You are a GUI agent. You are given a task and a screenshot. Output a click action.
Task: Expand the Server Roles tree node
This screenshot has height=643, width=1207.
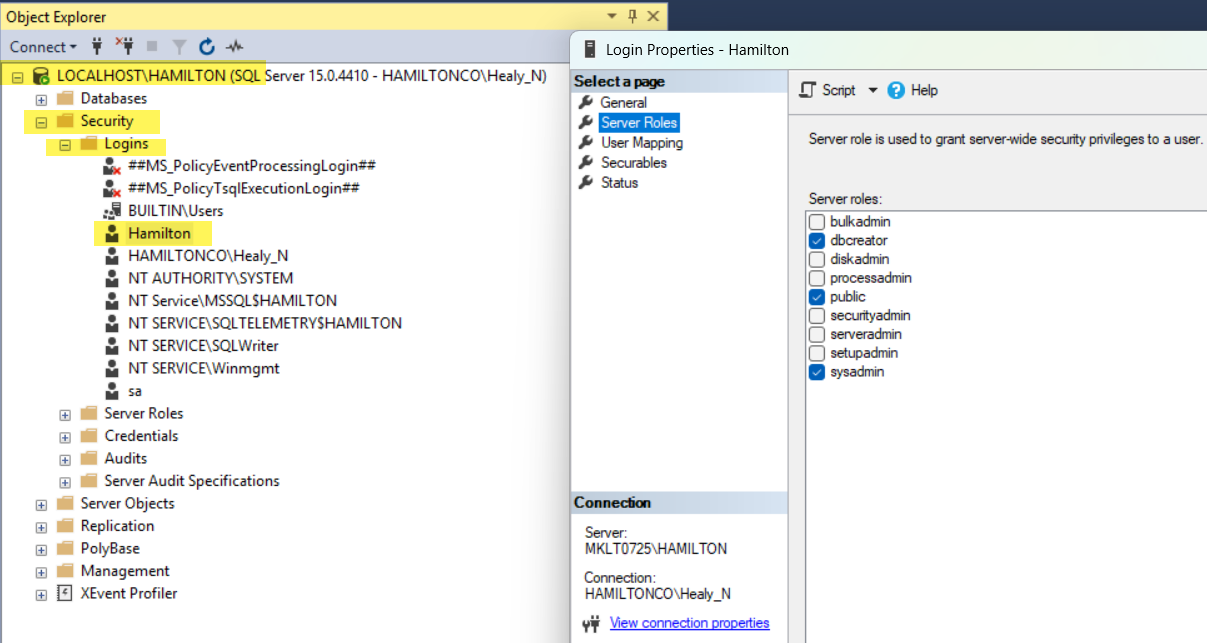(65, 414)
